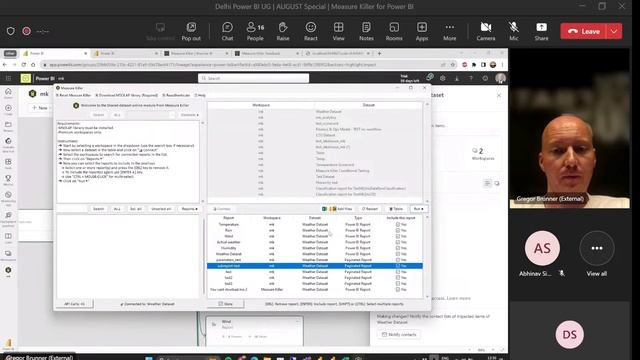This screenshot has width=640, height=360.
Task: Click Gregor Brunner's video tile
Action: 569,129
